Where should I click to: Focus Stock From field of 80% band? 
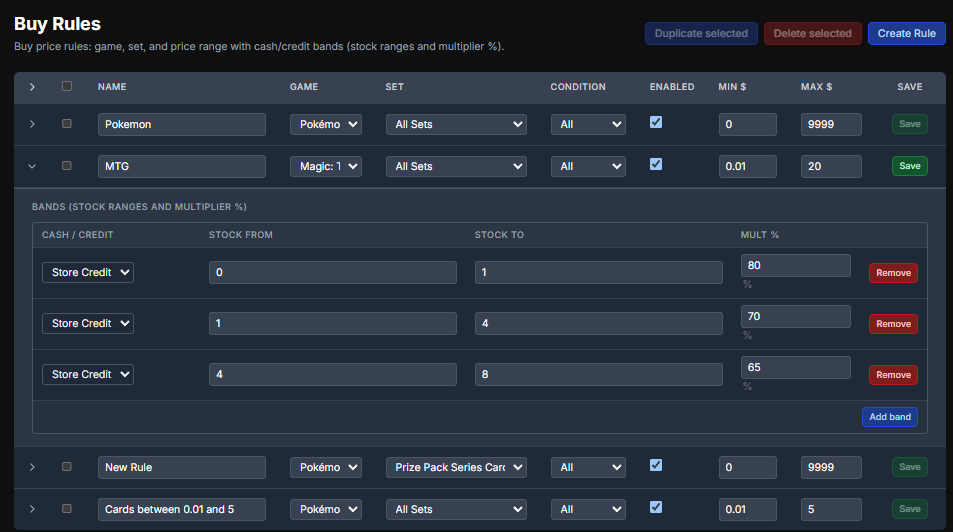coord(332,272)
